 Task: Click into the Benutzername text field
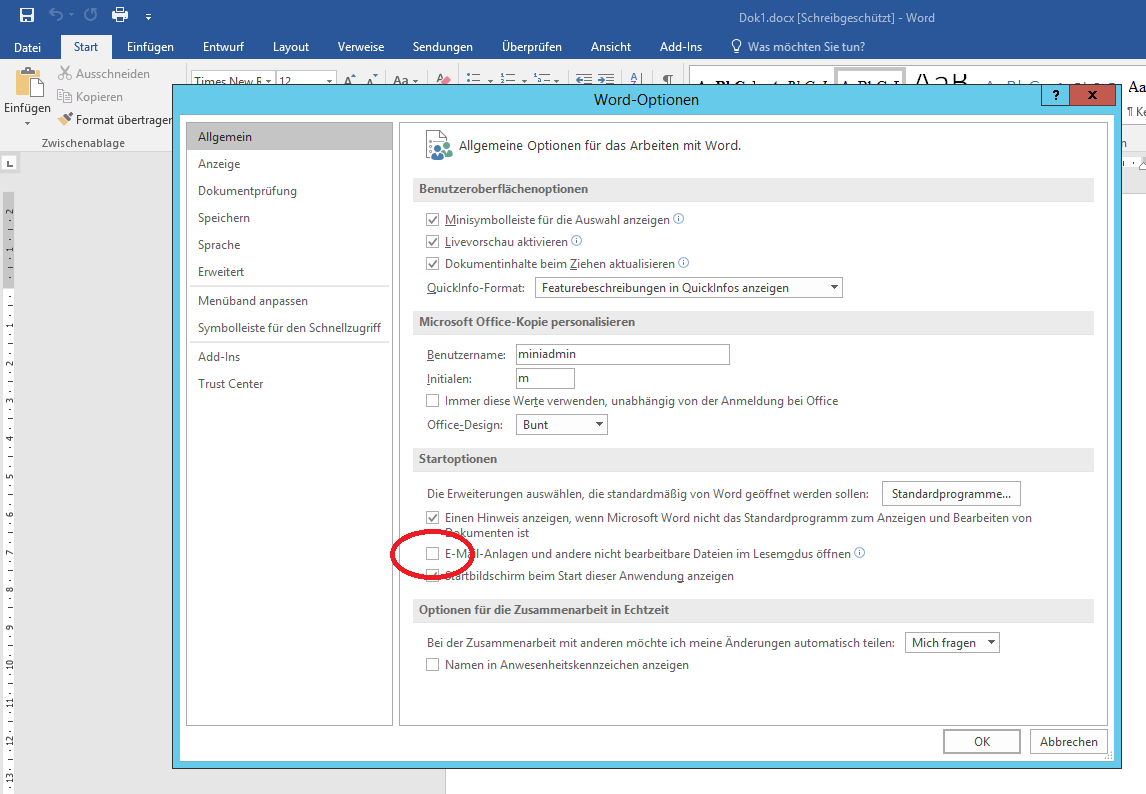tap(621, 354)
